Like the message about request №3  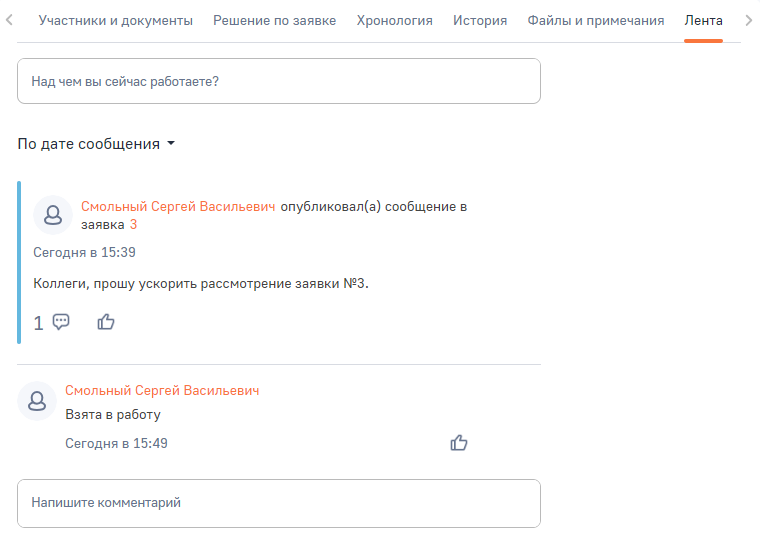point(106,322)
